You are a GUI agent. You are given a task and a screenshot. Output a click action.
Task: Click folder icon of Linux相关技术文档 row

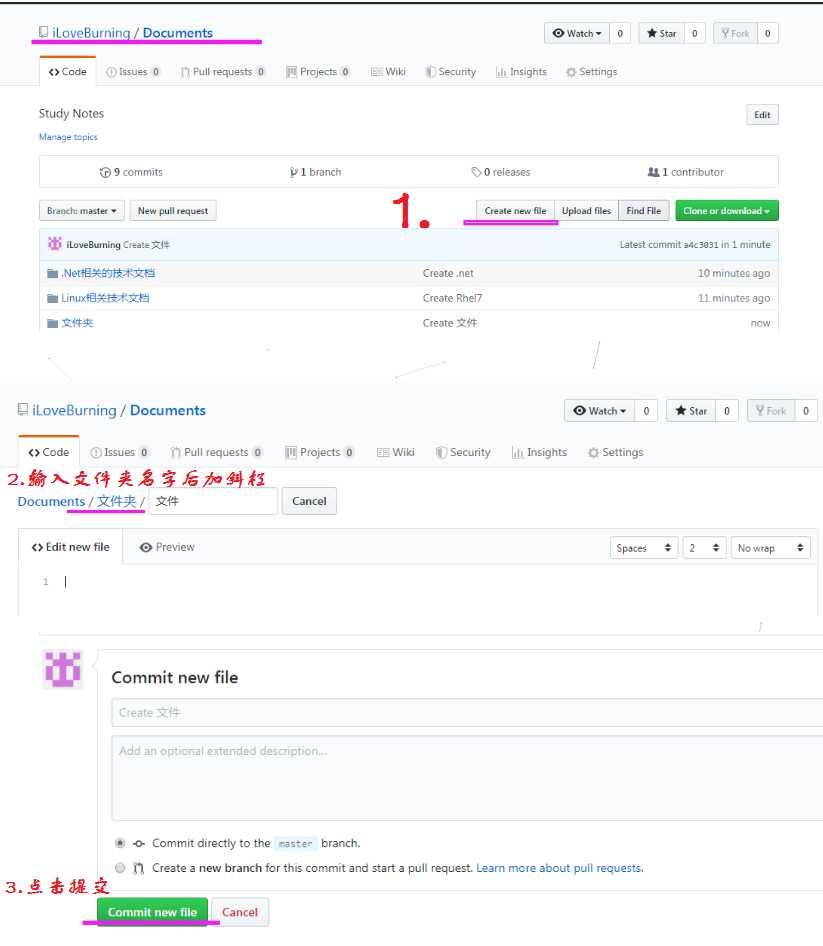[52, 298]
